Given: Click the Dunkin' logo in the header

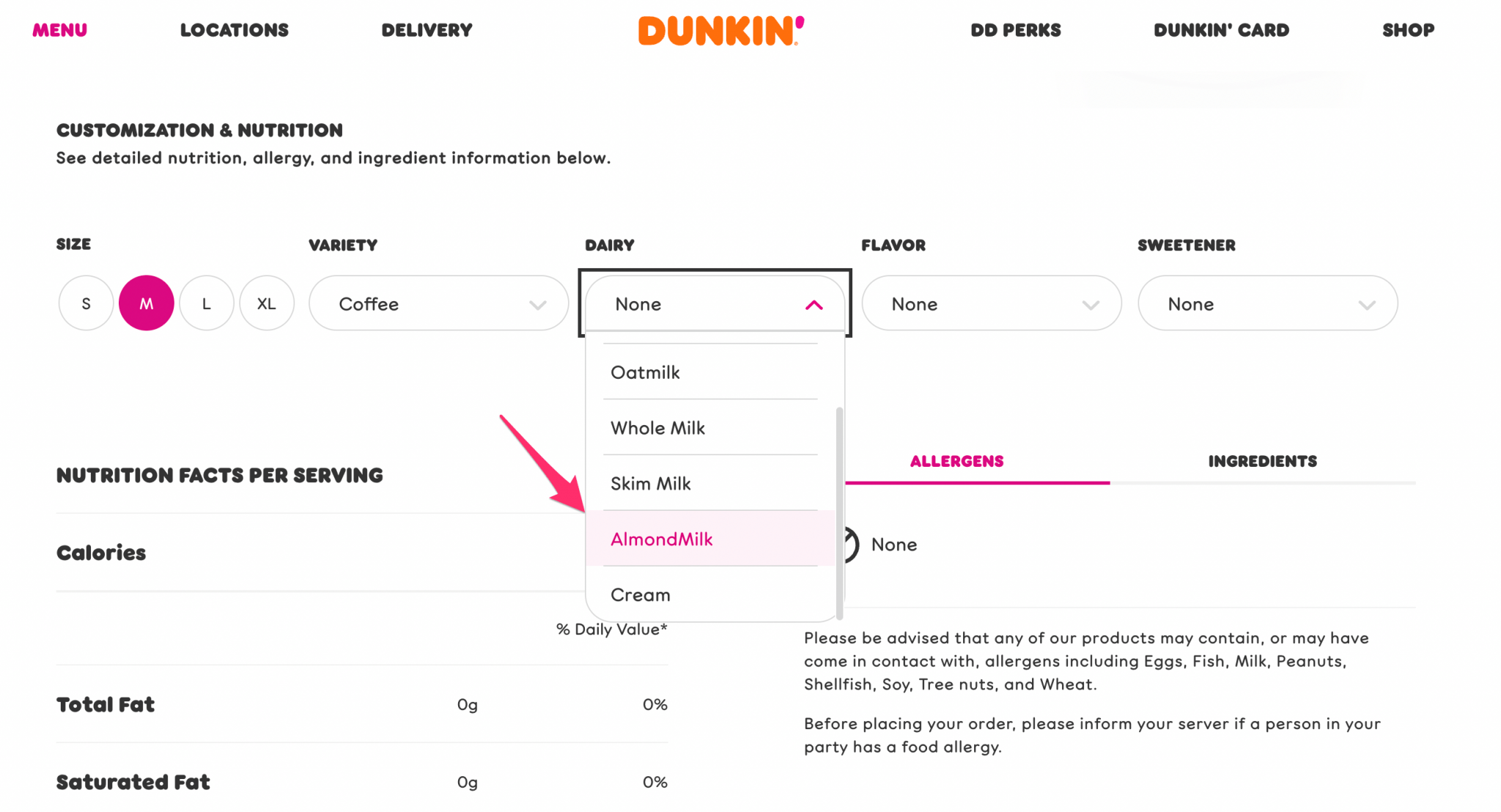Looking at the screenshot, I should (720, 31).
